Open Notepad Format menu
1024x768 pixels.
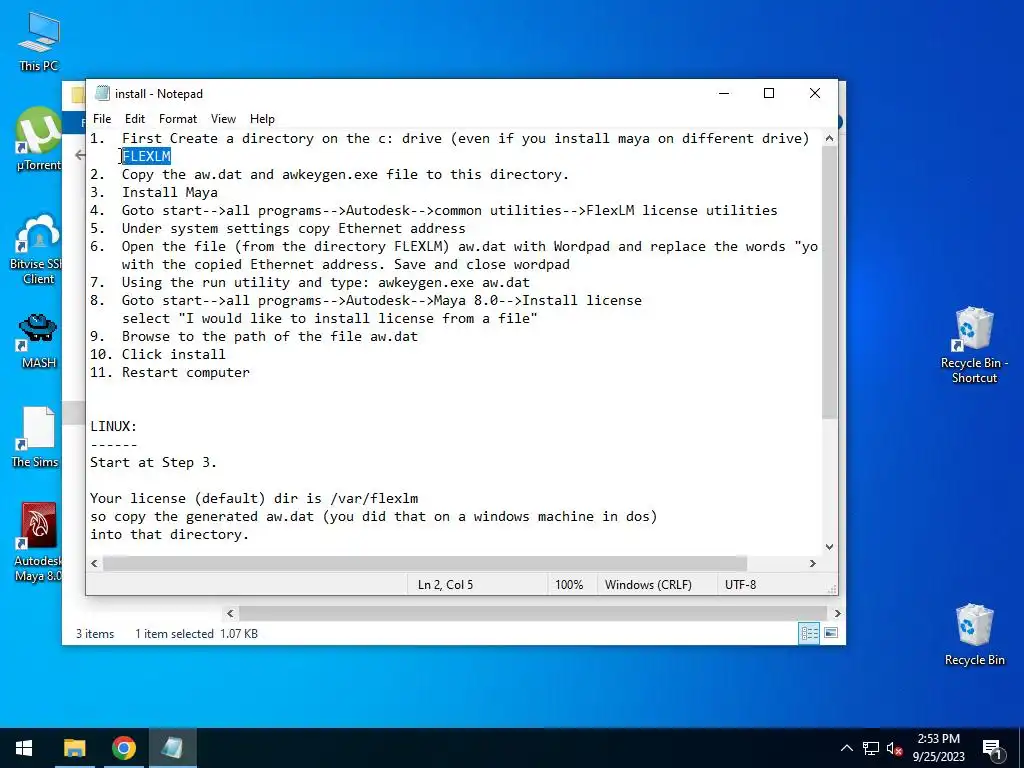[x=178, y=119]
